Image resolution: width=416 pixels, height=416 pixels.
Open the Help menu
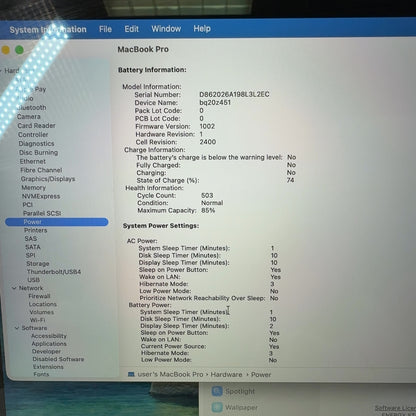point(202,29)
